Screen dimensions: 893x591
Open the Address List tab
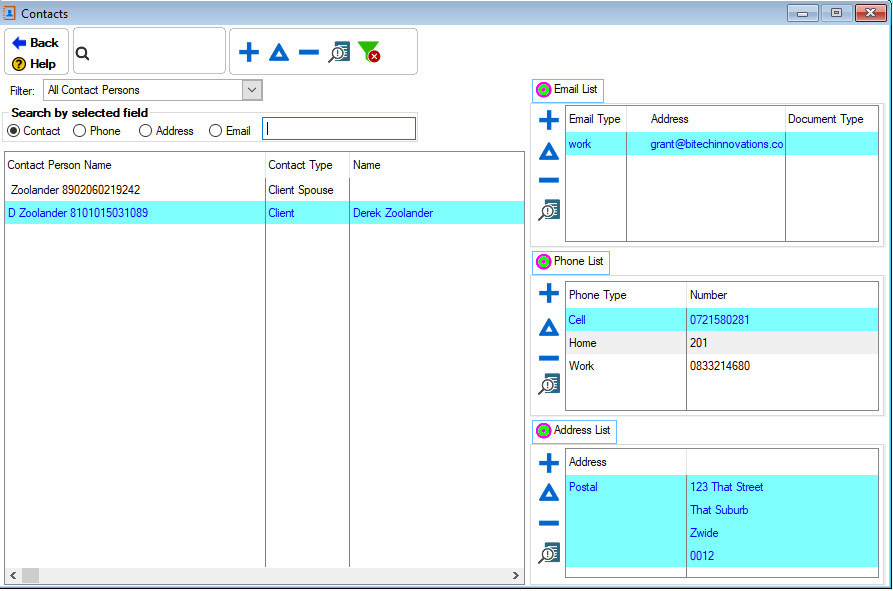click(574, 431)
